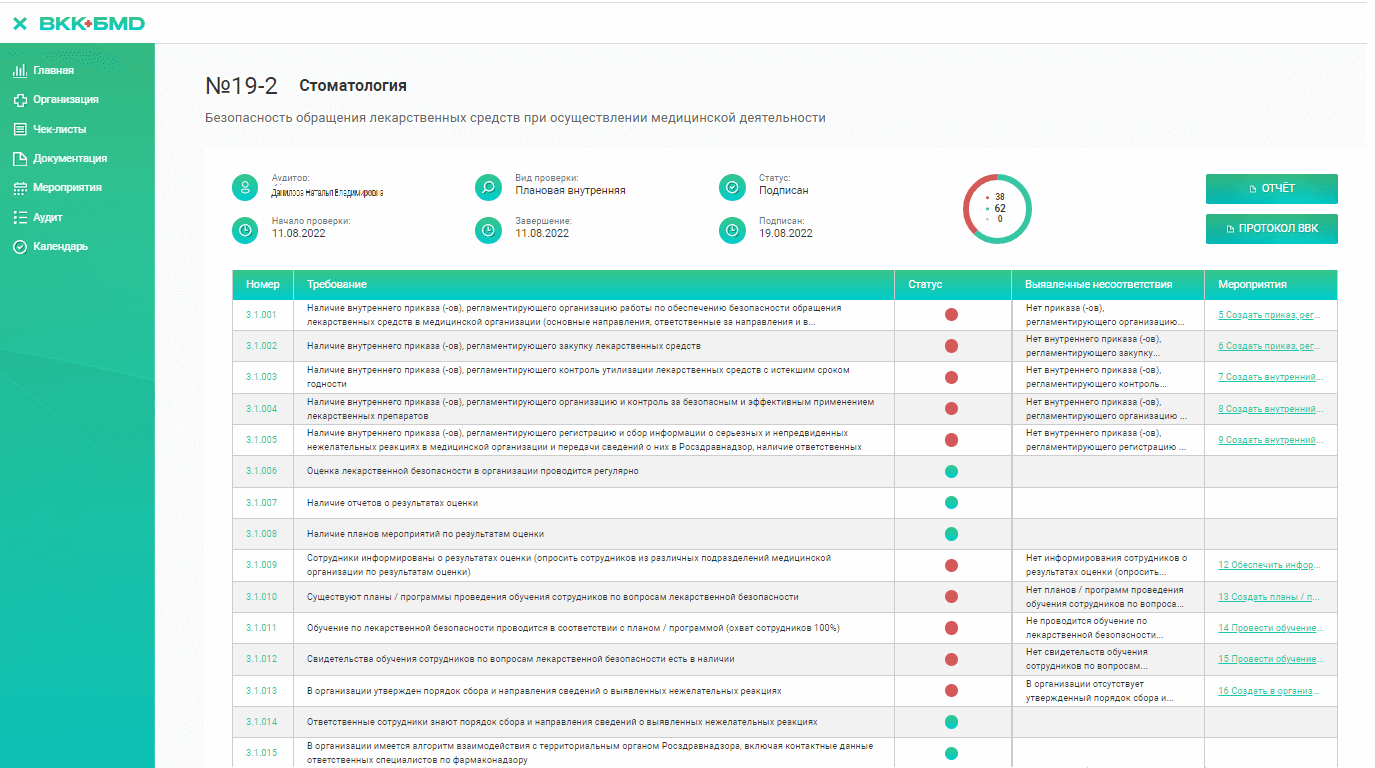
Task: Click red status dot in row 3.1.001
Action: [951, 315]
